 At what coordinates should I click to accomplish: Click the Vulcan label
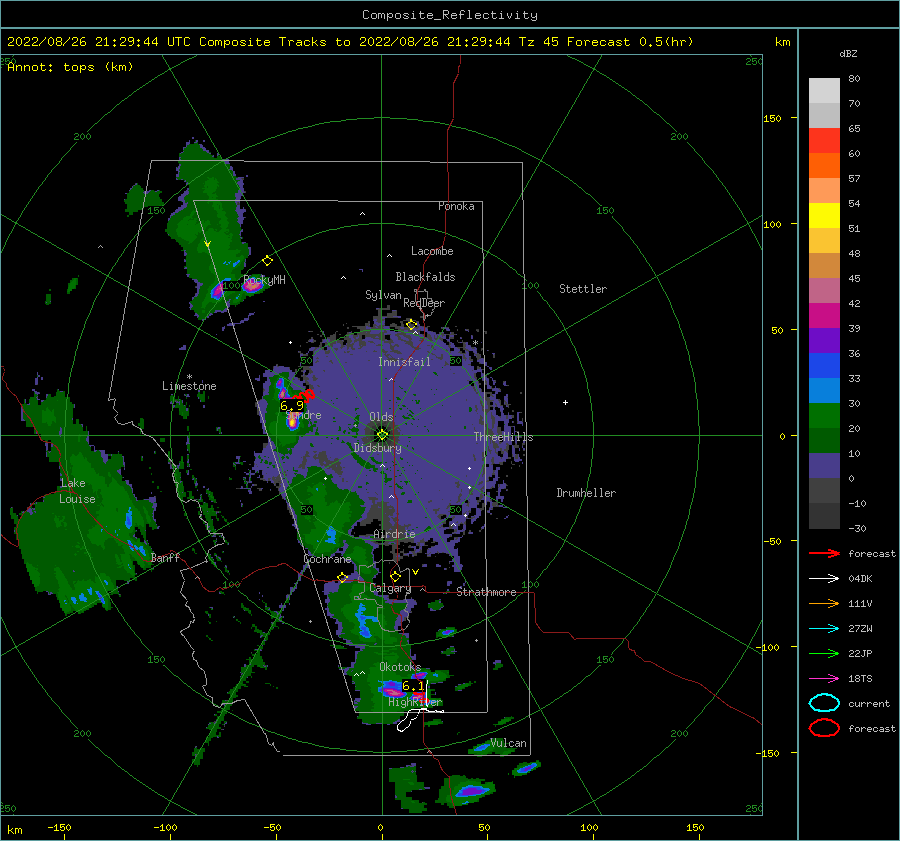coord(509,743)
